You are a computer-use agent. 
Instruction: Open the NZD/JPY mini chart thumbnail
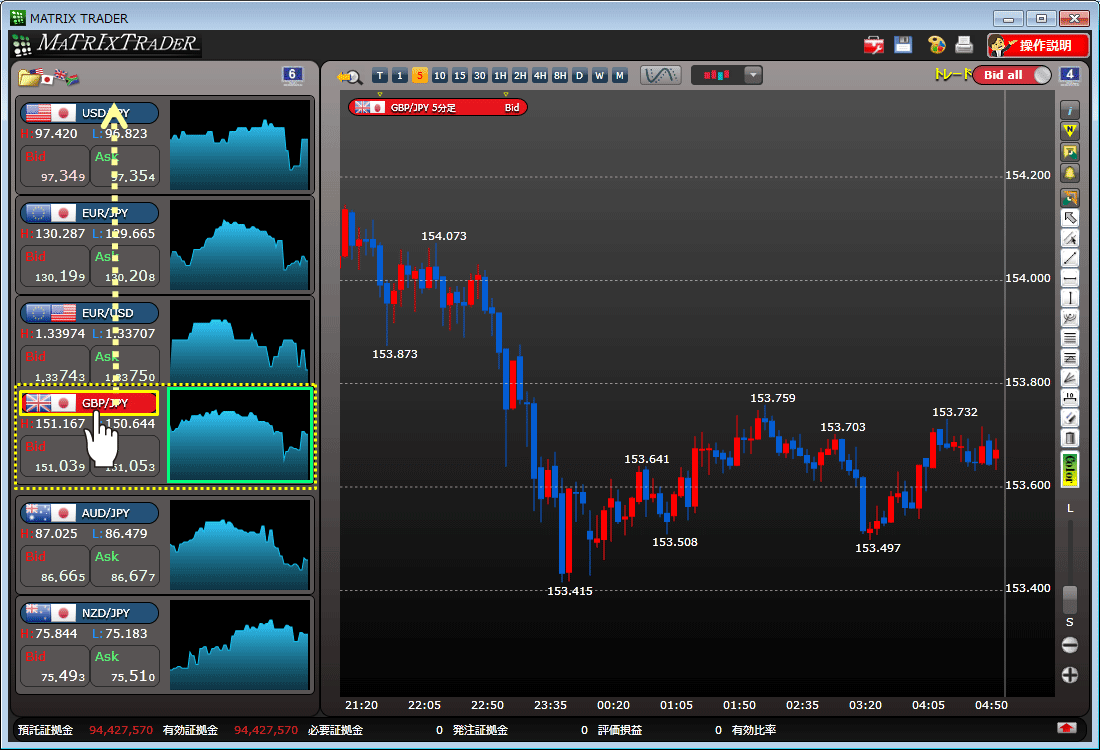tap(240, 645)
